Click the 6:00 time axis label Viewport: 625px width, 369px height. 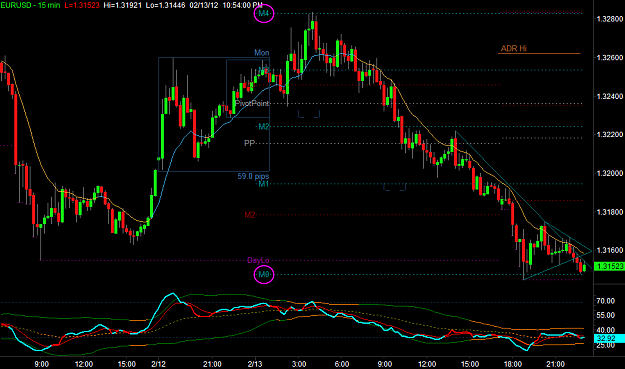[x=342, y=364]
